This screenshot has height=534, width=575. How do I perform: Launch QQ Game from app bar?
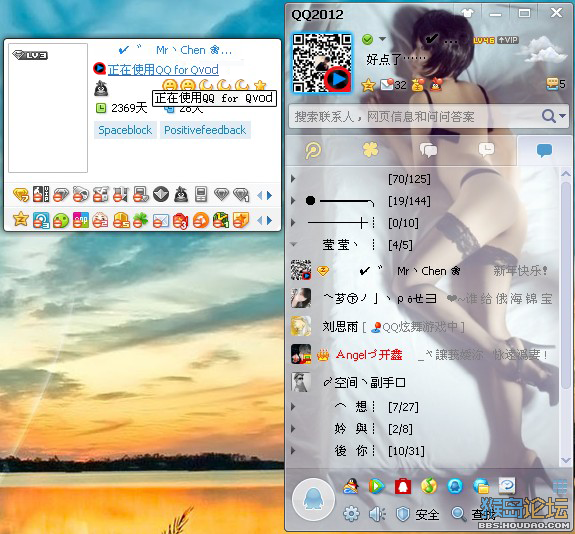coord(351,486)
